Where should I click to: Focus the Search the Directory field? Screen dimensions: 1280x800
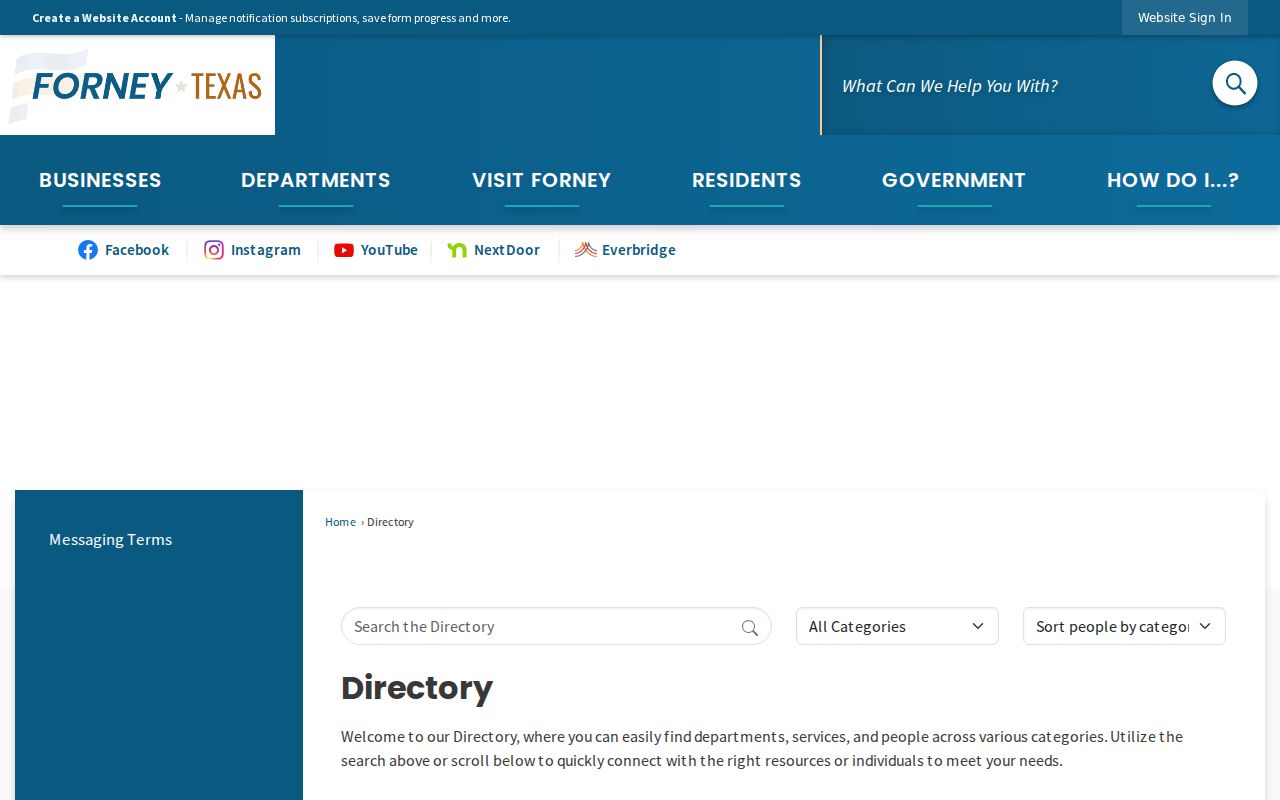[x=556, y=626]
